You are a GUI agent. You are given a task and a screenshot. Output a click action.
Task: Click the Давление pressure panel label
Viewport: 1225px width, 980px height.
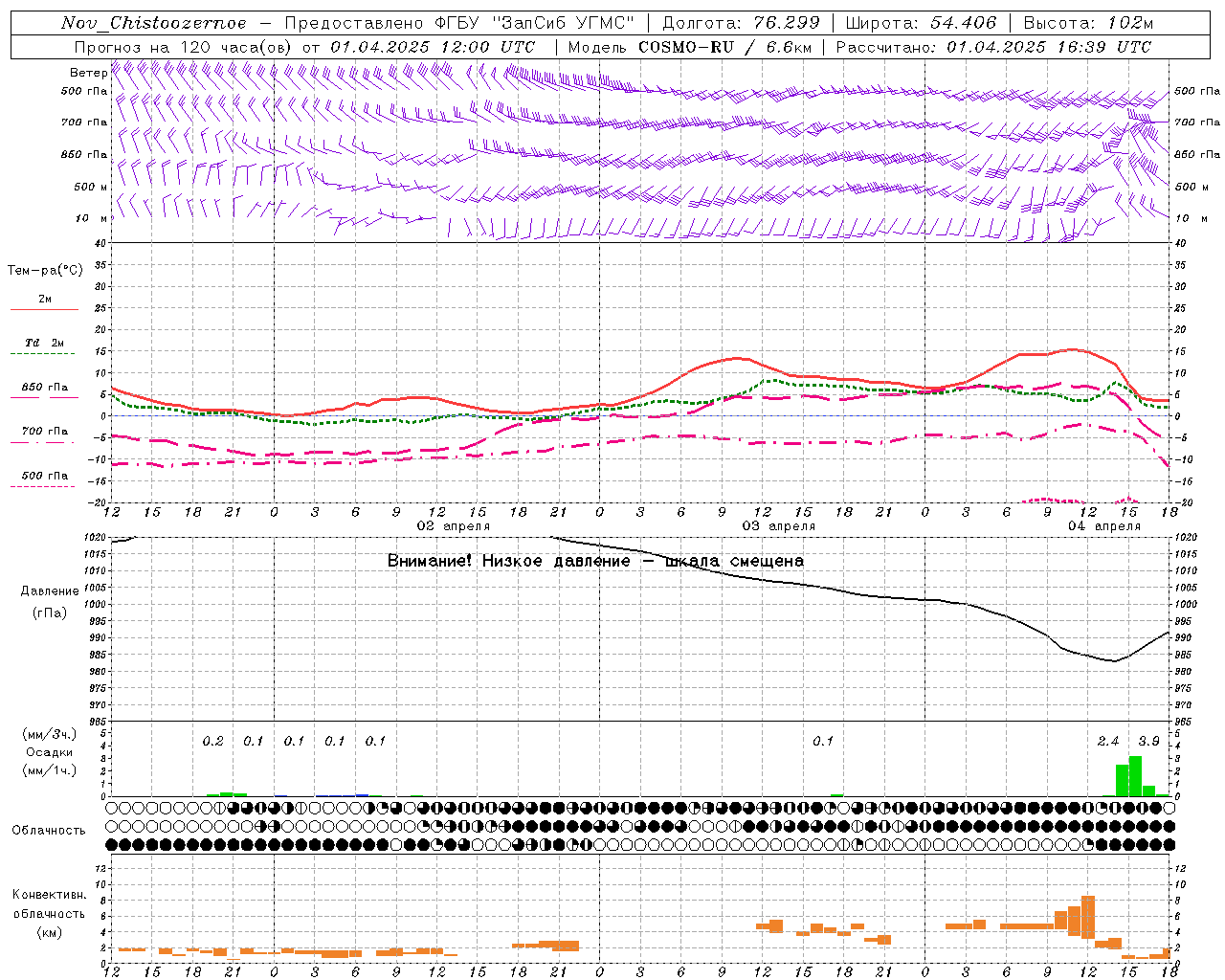50,591
